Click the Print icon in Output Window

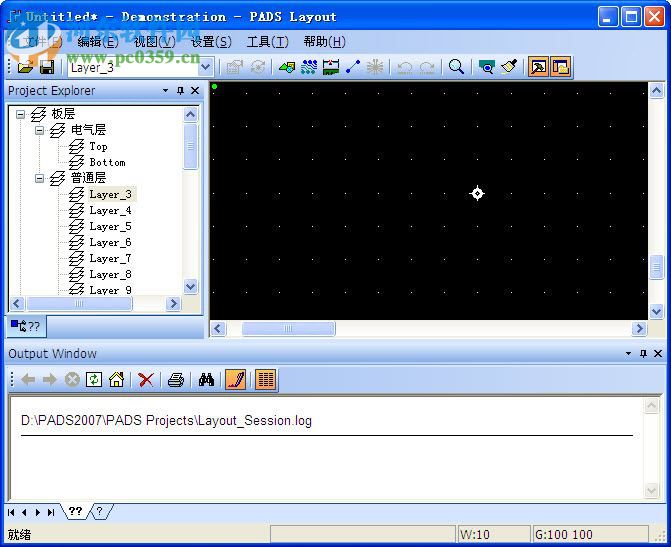176,380
